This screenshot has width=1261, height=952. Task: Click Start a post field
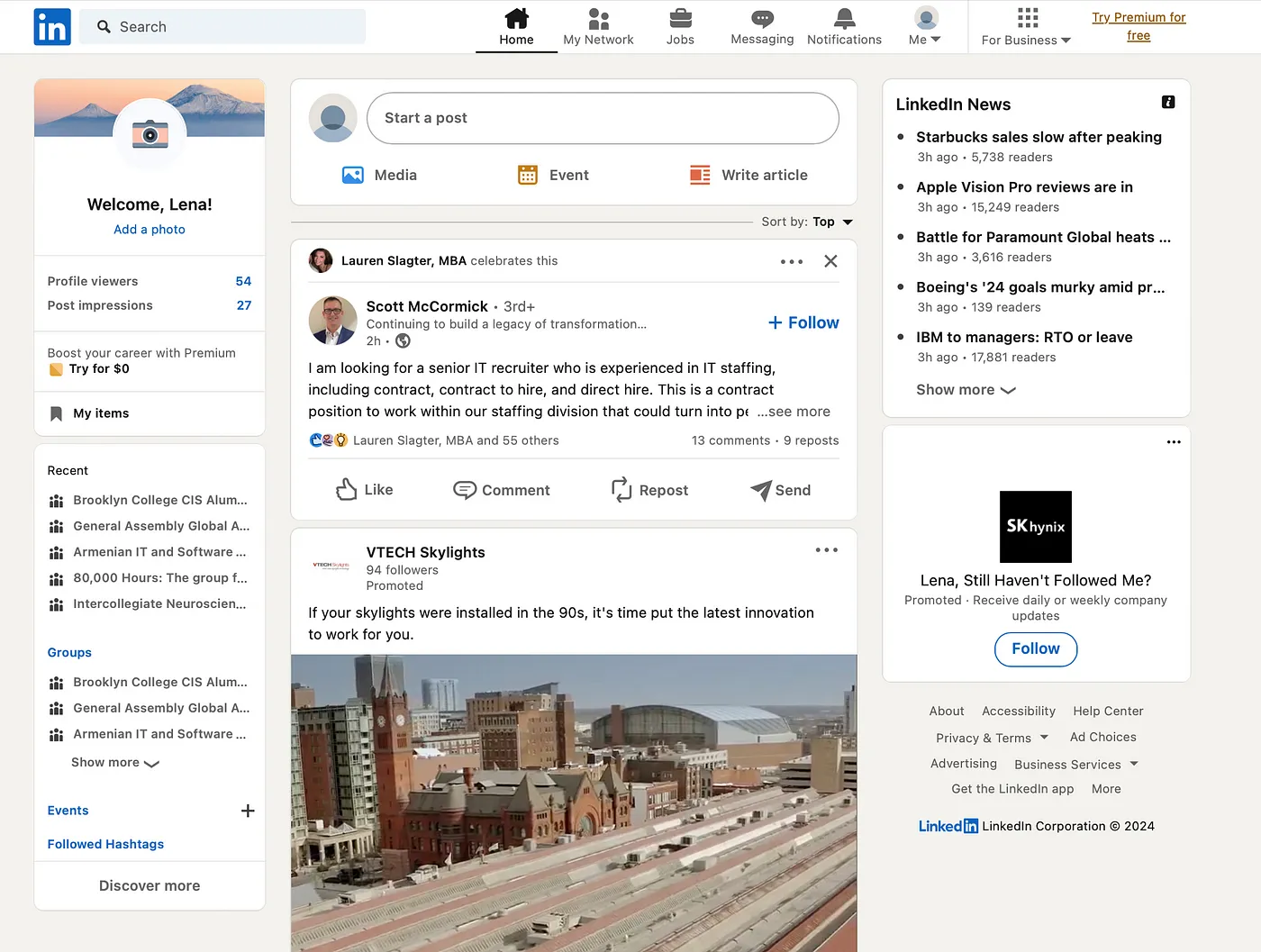(x=603, y=118)
